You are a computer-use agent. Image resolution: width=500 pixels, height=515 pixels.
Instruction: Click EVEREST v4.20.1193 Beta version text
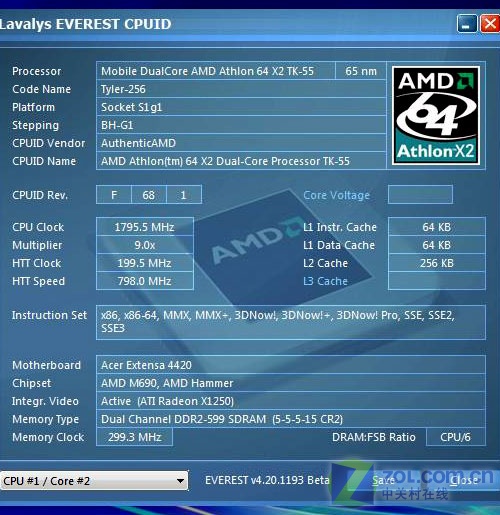pyautogui.click(x=267, y=480)
